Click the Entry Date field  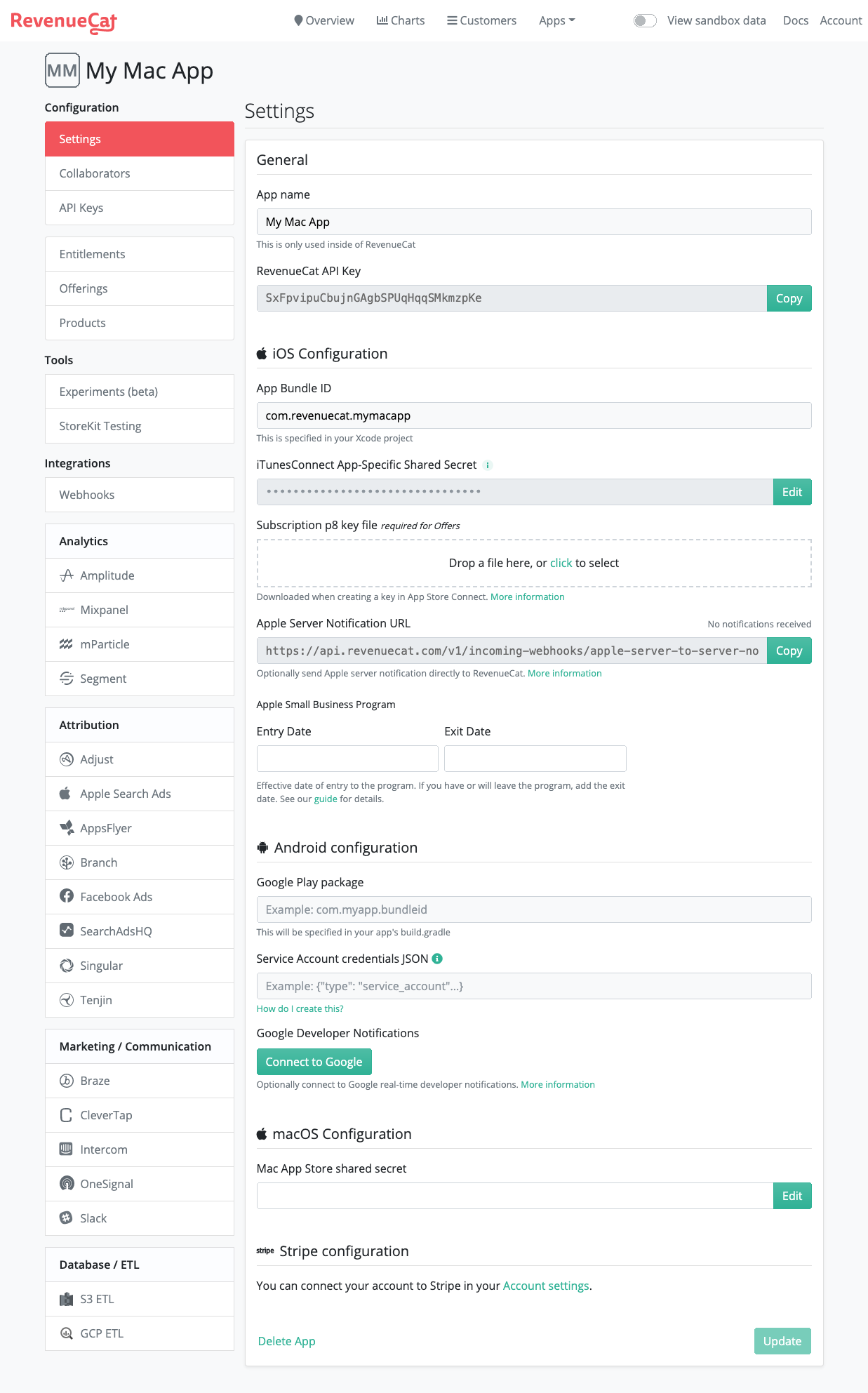[347, 759]
